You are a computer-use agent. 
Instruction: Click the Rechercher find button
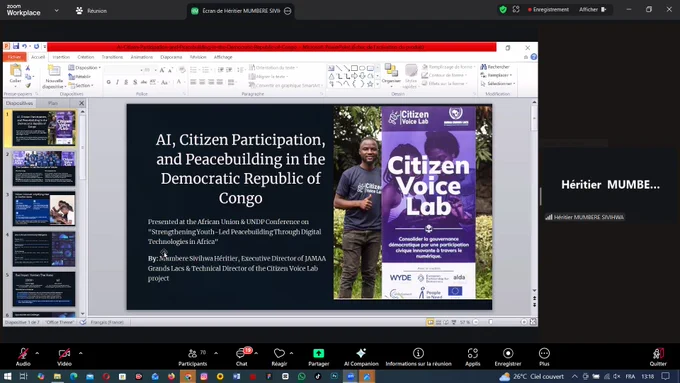click(x=495, y=67)
